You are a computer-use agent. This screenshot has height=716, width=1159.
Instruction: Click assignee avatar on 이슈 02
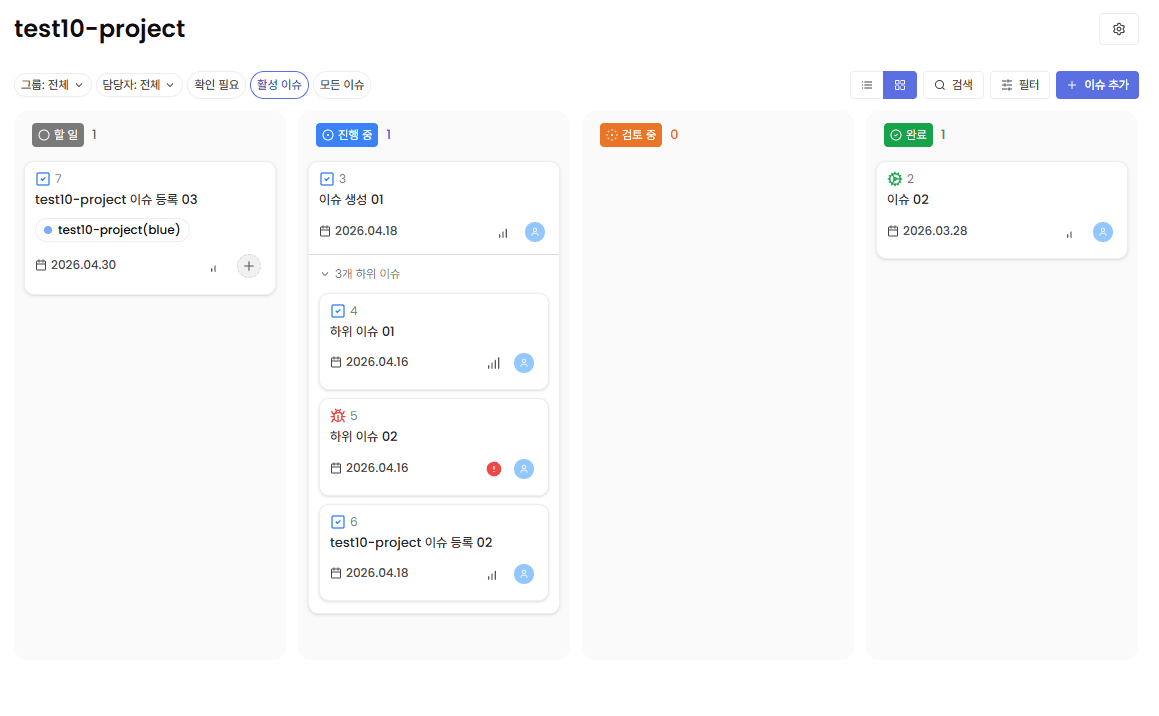1103,232
